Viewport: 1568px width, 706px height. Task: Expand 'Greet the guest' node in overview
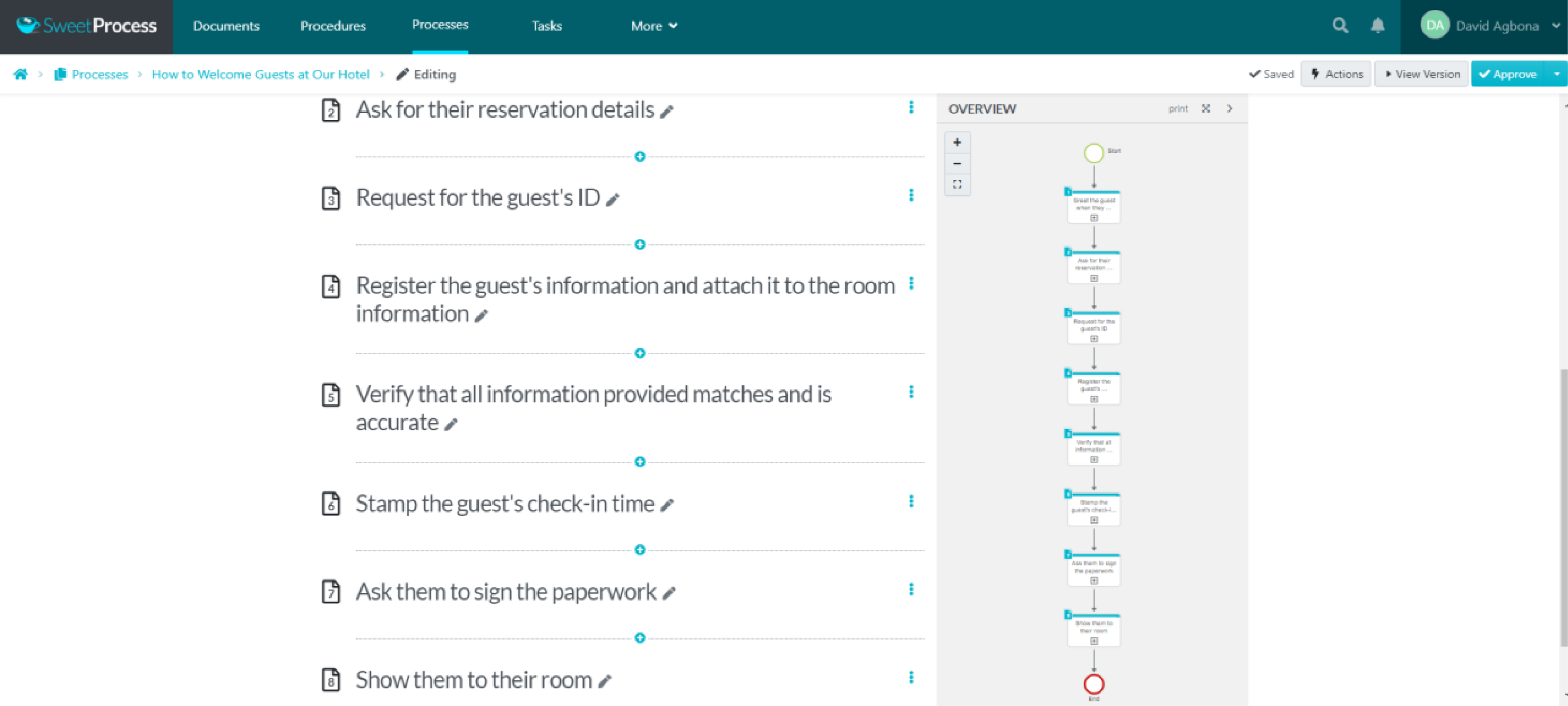pos(1094,218)
